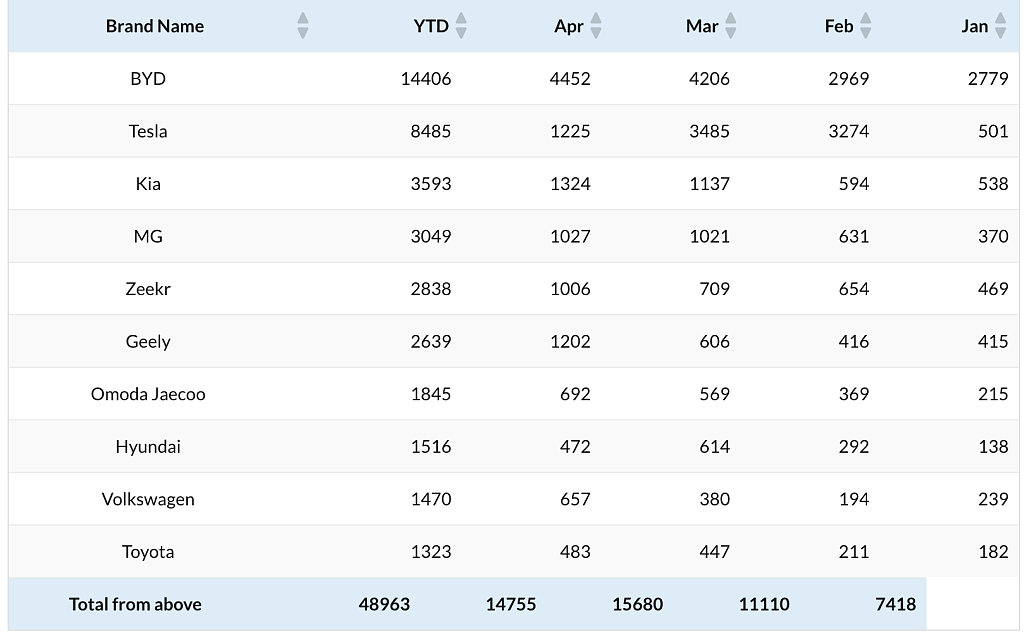Click the Jan column sort arrows

pyautogui.click(x=1000, y=26)
